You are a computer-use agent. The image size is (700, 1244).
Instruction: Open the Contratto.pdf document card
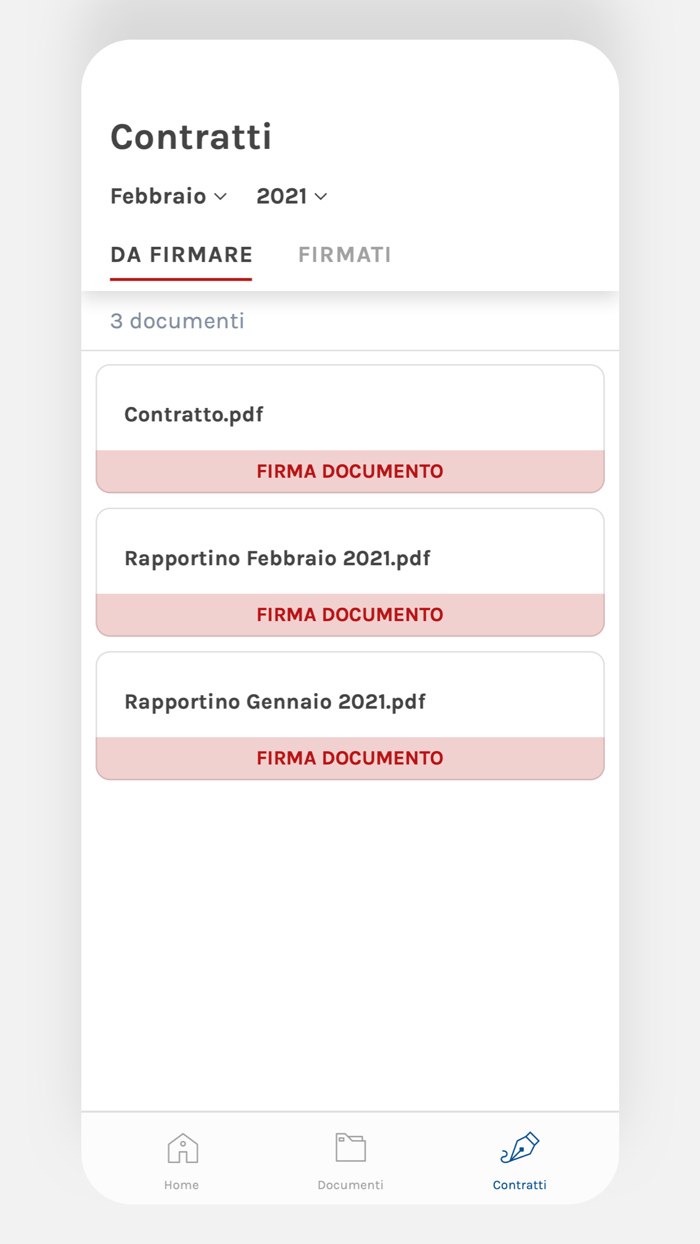click(349, 414)
